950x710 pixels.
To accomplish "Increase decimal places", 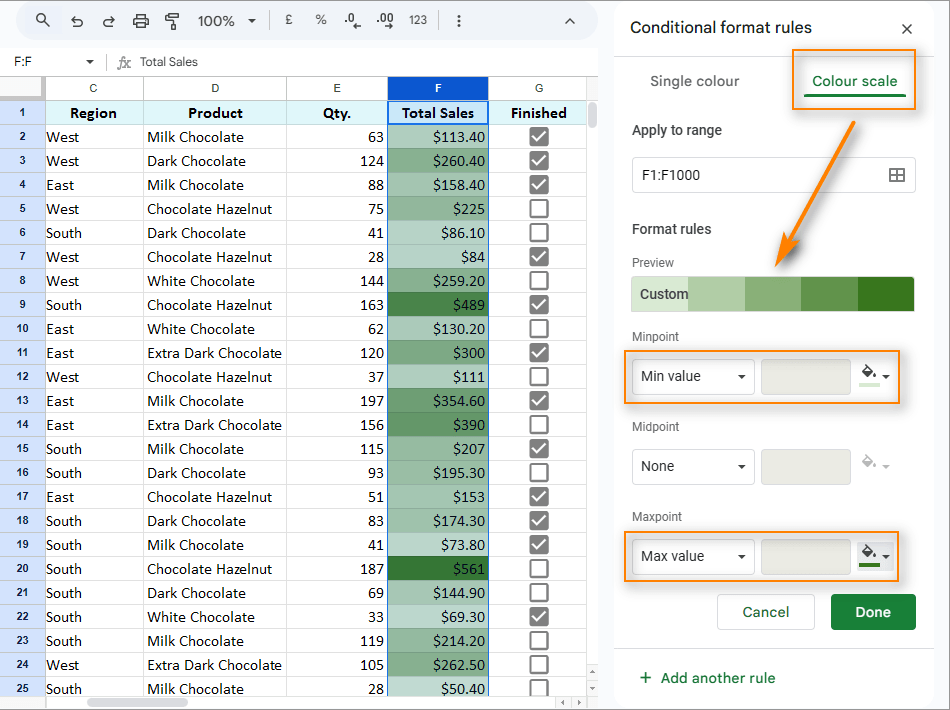I will coord(387,20).
